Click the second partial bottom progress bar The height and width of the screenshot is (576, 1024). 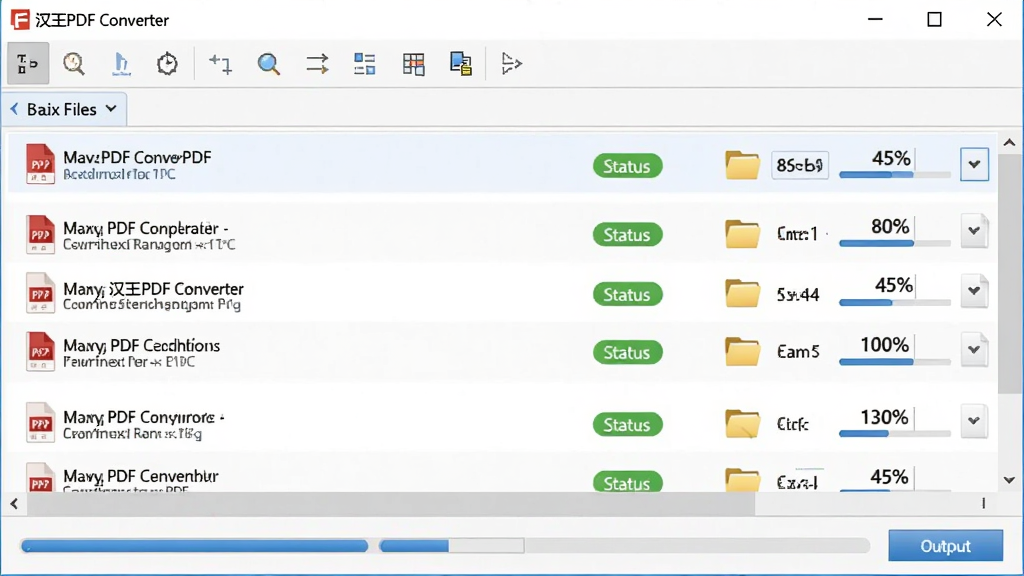pyautogui.click(x=452, y=545)
